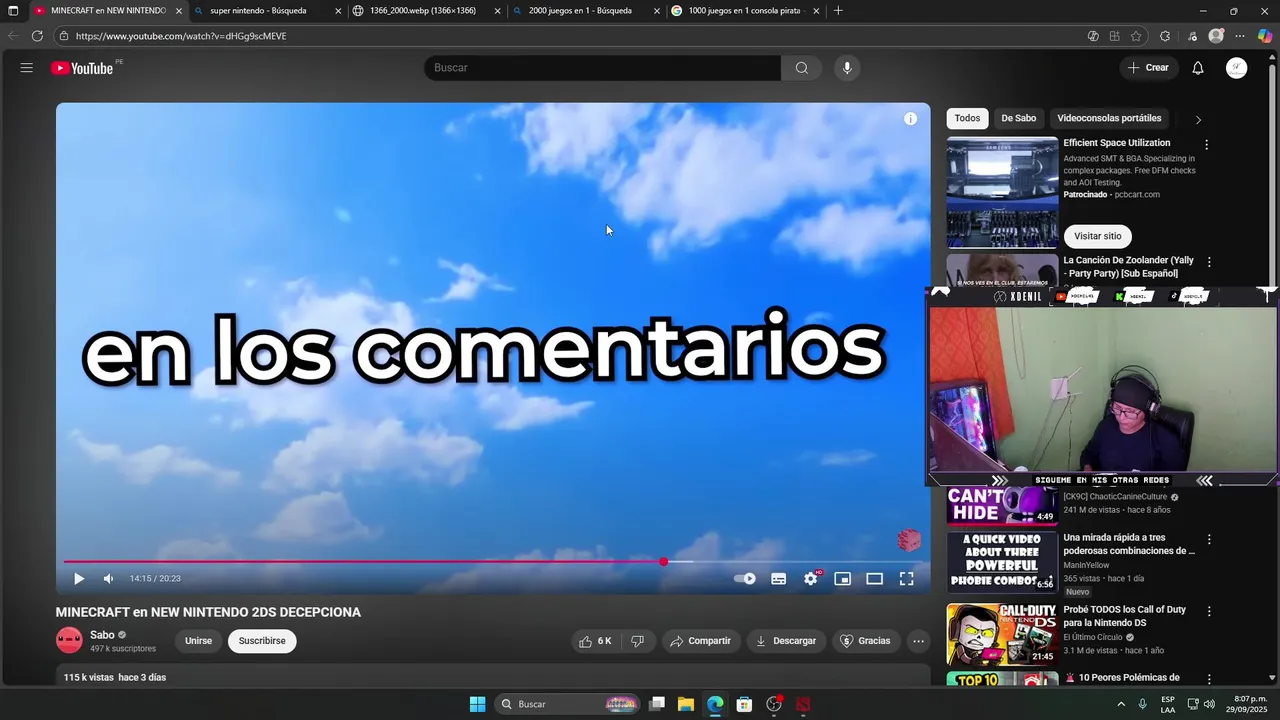Seek using the red progress bar handle
Screen dimensions: 1280x720
tap(664, 562)
